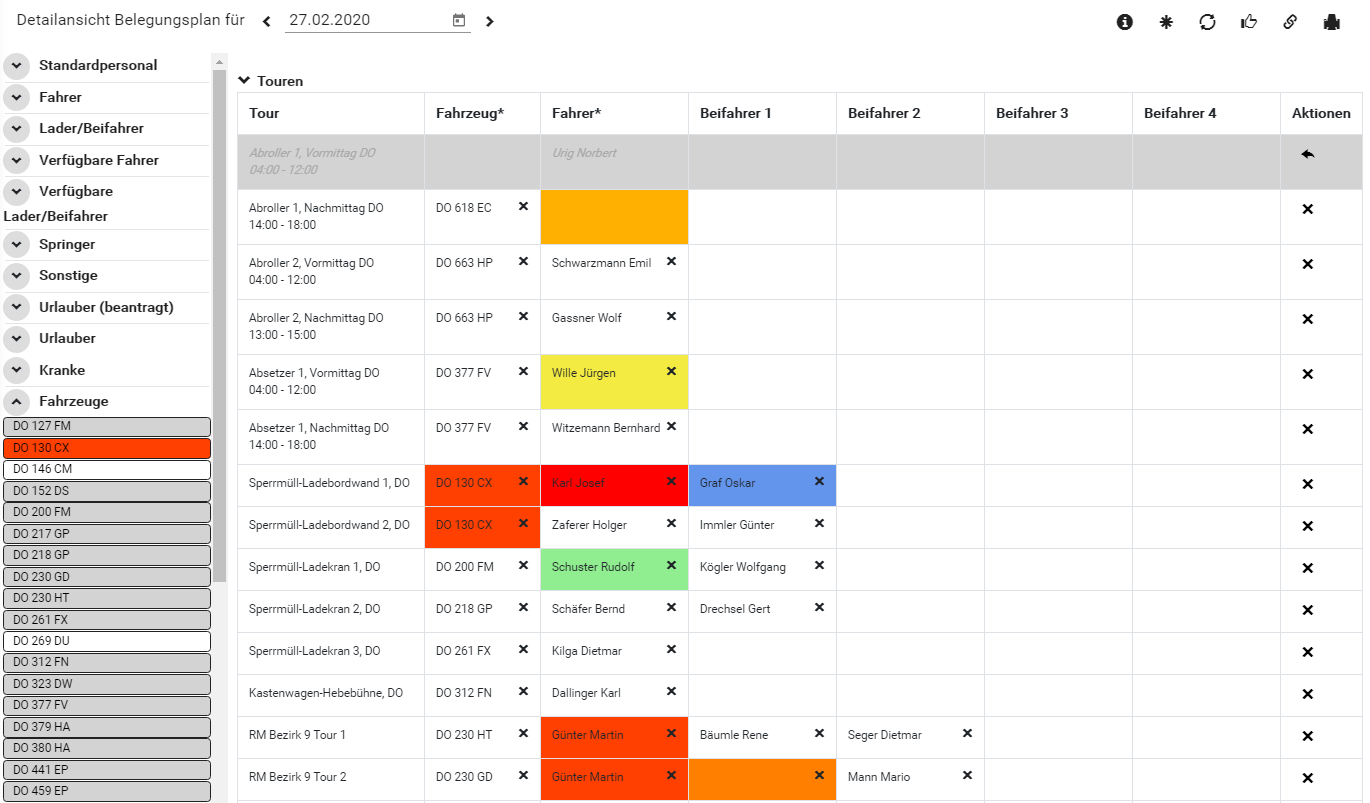Remove driver Gassner Wolf
Viewport: 1370px width, 803px height.
tap(671, 316)
